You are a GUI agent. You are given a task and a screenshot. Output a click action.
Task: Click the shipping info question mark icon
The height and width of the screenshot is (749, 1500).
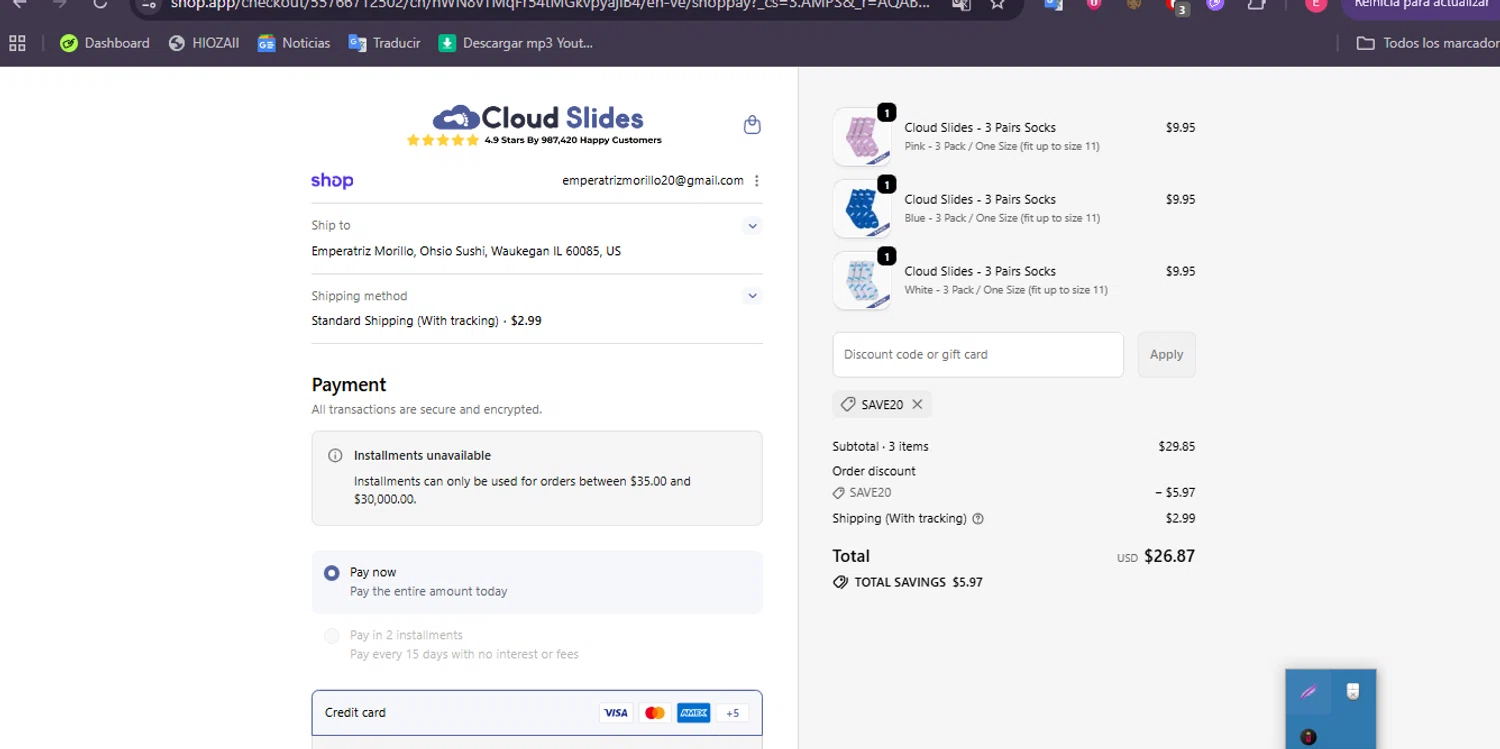(978, 519)
